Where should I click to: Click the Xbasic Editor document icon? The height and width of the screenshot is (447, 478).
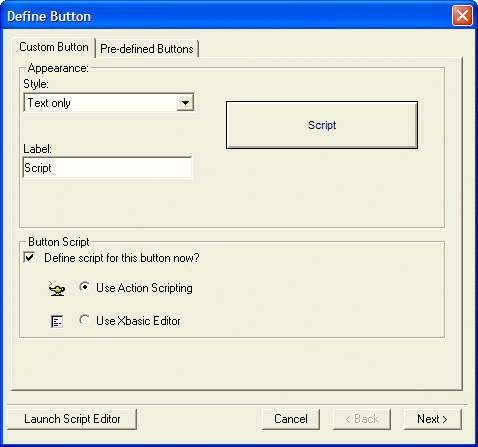click(x=57, y=321)
